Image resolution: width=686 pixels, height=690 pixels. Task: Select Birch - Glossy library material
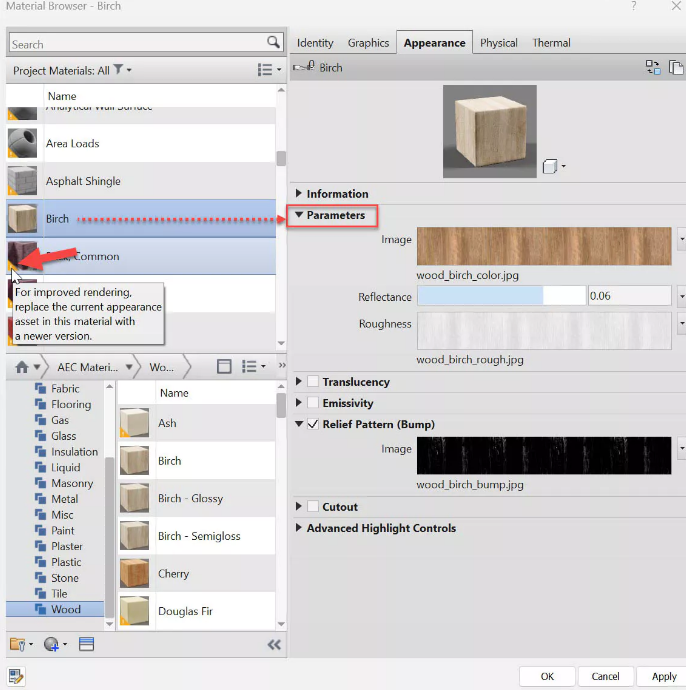coord(197,498)
